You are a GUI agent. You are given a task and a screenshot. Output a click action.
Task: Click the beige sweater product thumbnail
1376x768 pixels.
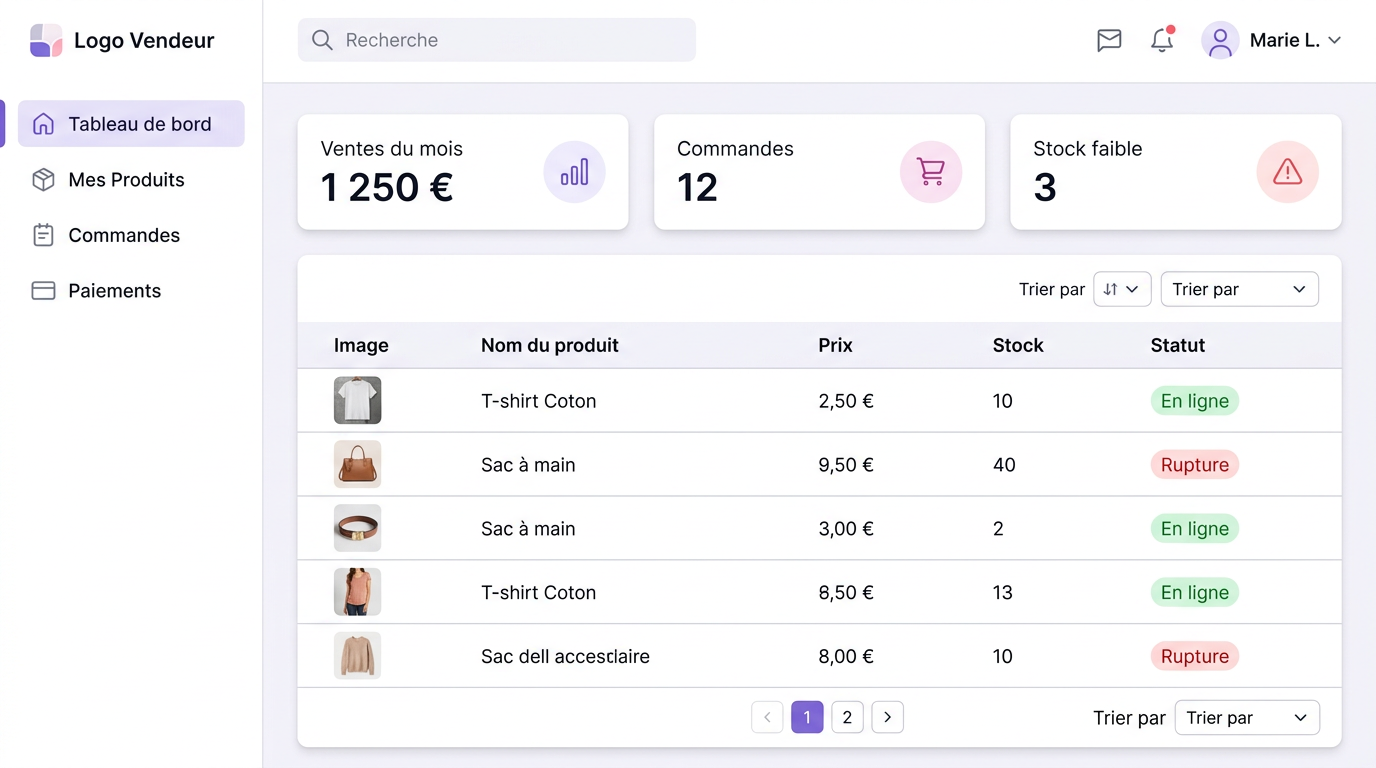[357, 656]
